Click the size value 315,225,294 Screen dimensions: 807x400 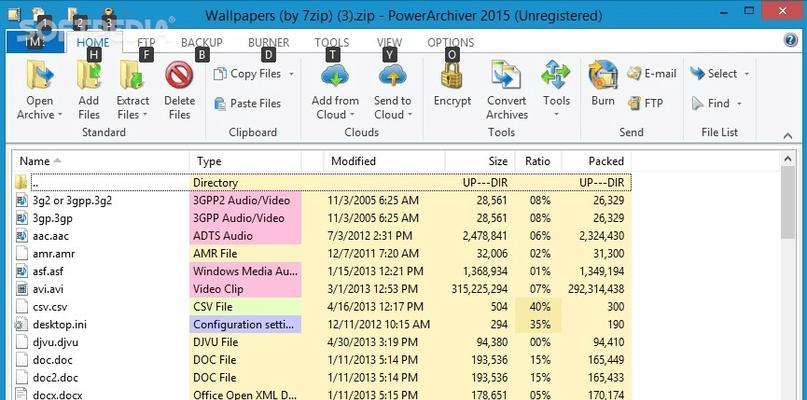tap(479, 289)
